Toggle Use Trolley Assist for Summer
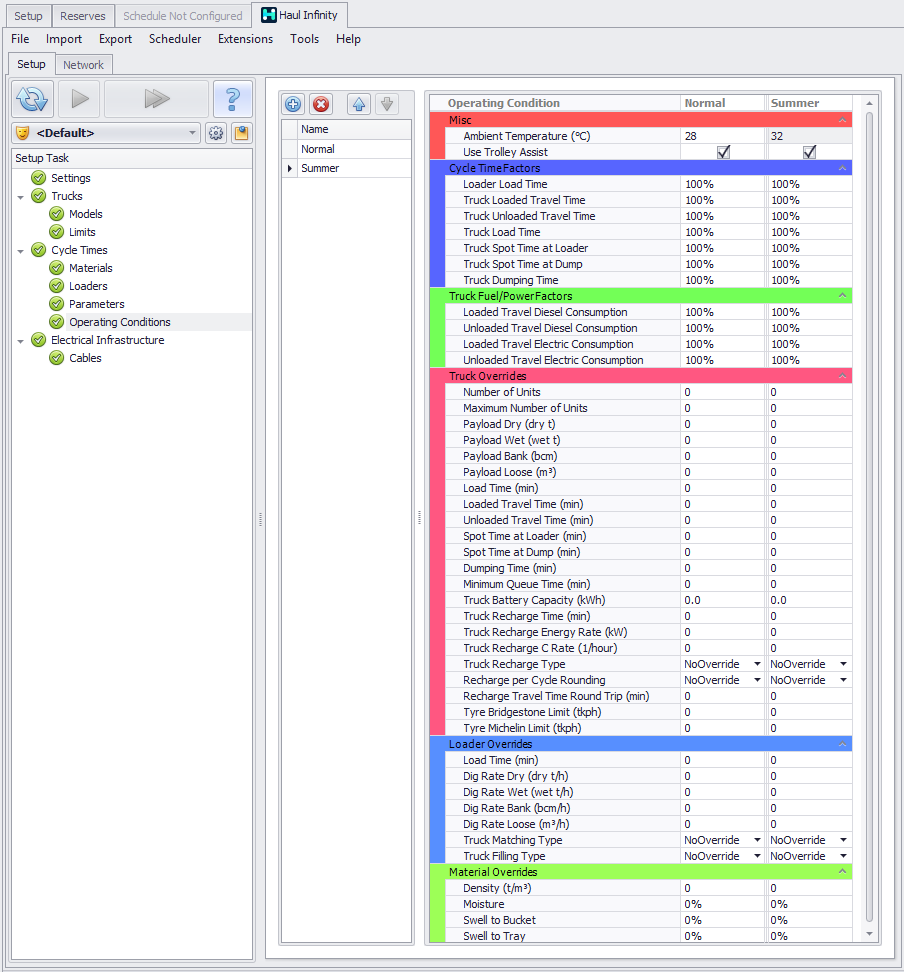 point(809,152)
